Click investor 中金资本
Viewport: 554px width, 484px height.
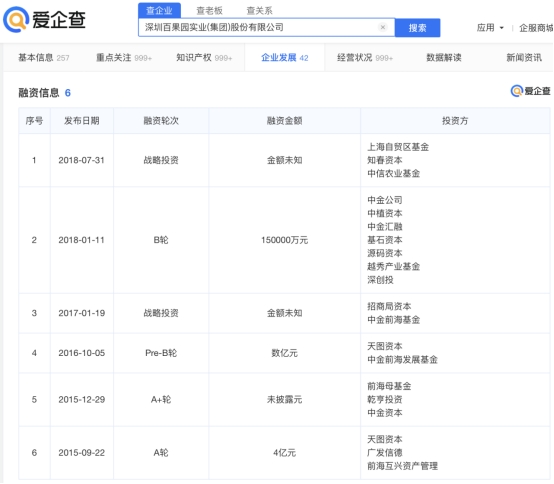385,413
